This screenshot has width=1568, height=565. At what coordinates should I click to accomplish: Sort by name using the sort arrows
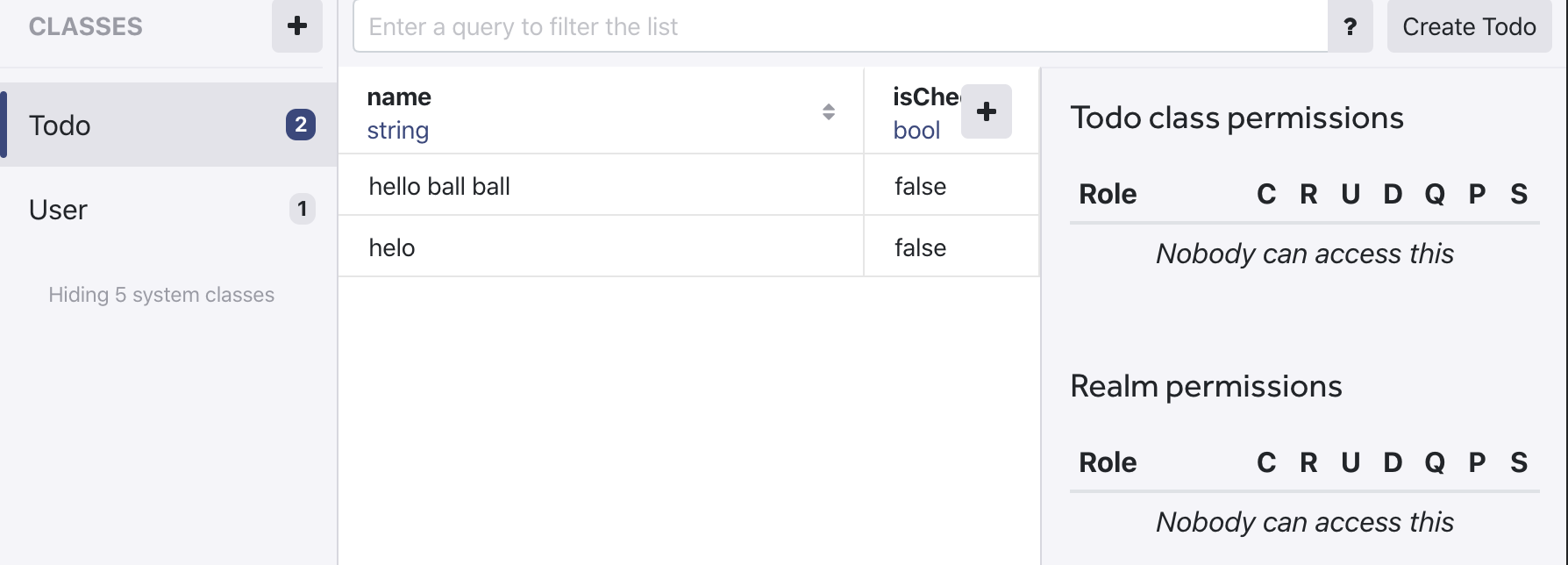pyautogui.click(x=829, y=111)
